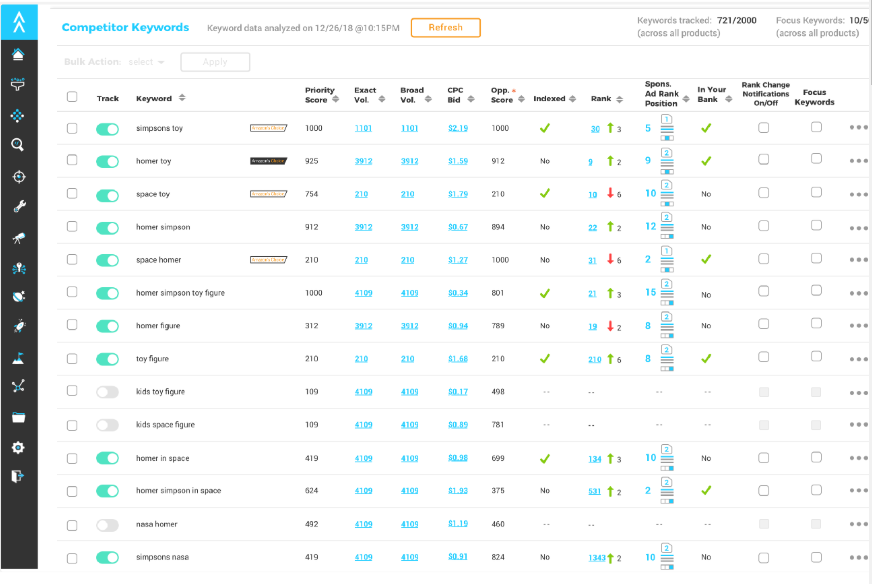872x584 pixels.
Task: Sort by Broad Vol. column
Action: [x=428, y=99]
